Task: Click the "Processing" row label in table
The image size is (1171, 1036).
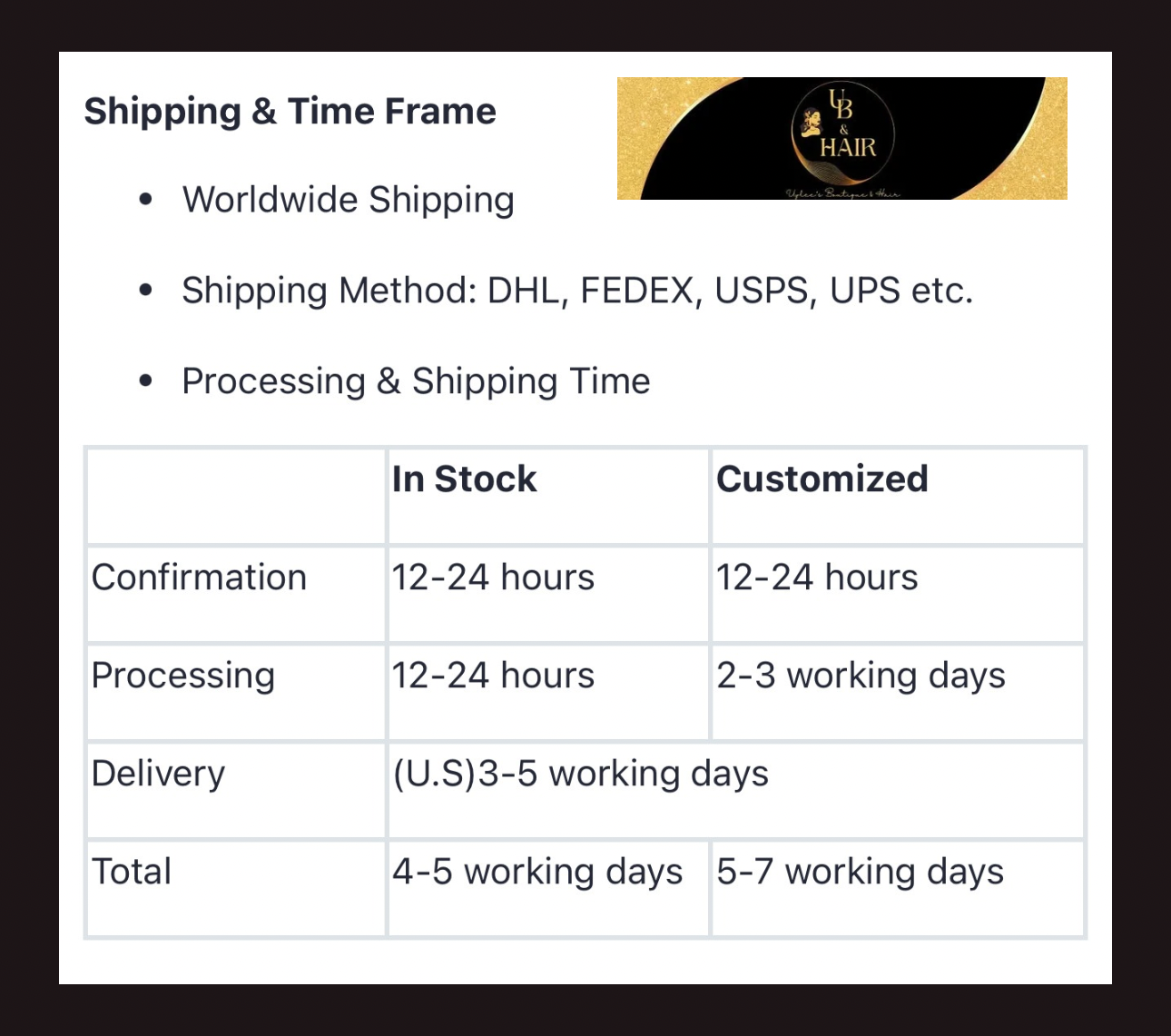Action: pos(182,676)
